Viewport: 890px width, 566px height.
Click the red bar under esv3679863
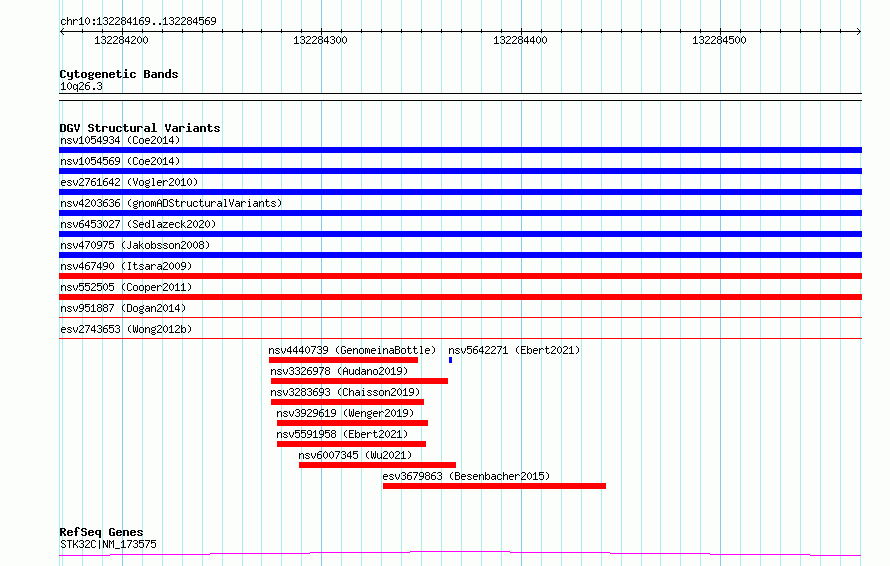coord(494,486)
